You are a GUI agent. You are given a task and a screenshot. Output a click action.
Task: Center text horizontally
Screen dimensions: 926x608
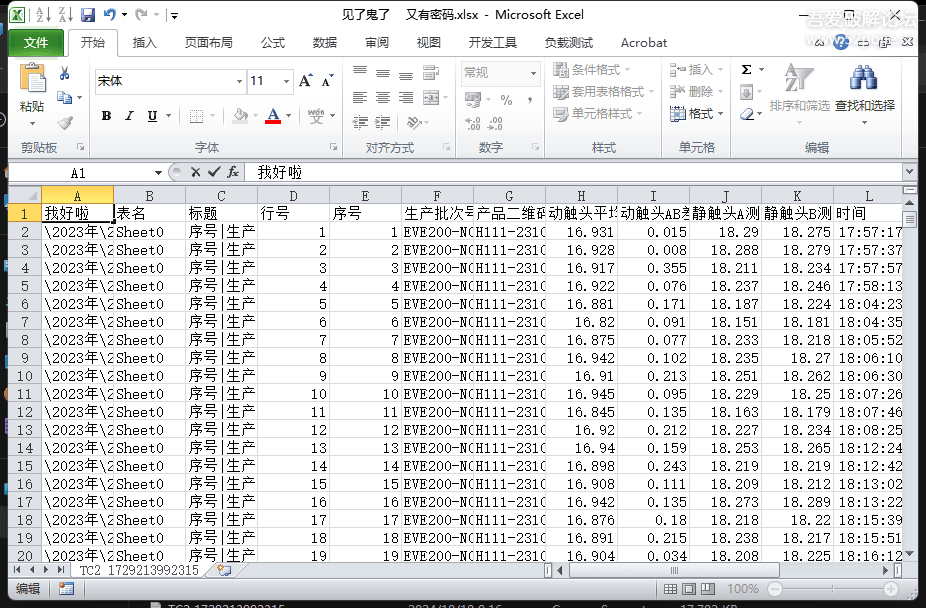click(383, 97)
